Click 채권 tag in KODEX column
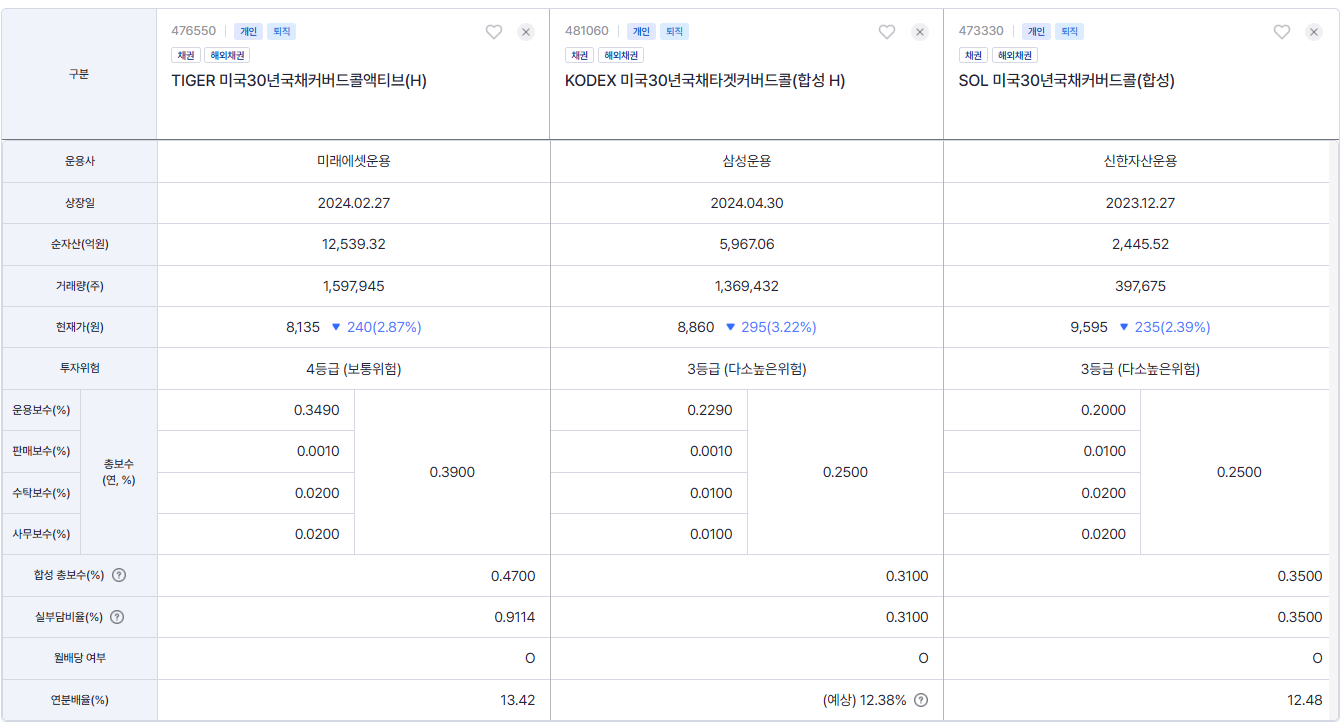This screenshot has width=1344, height=723. (580, 55)
